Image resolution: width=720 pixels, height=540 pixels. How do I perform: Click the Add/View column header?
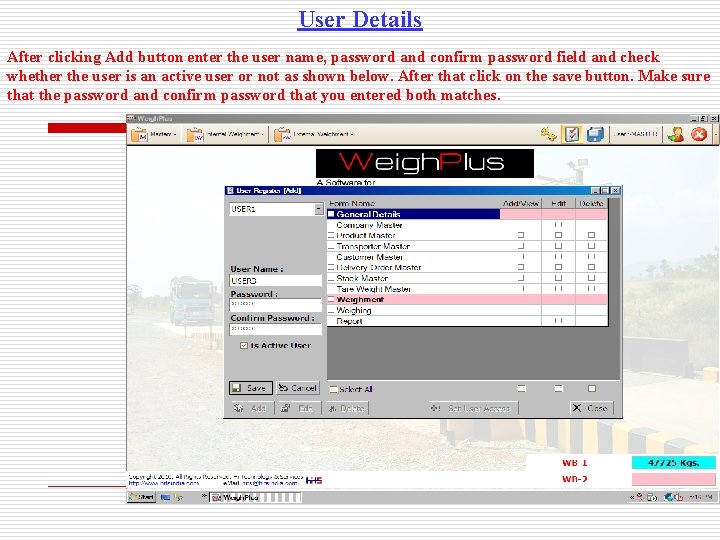[521, 203]
